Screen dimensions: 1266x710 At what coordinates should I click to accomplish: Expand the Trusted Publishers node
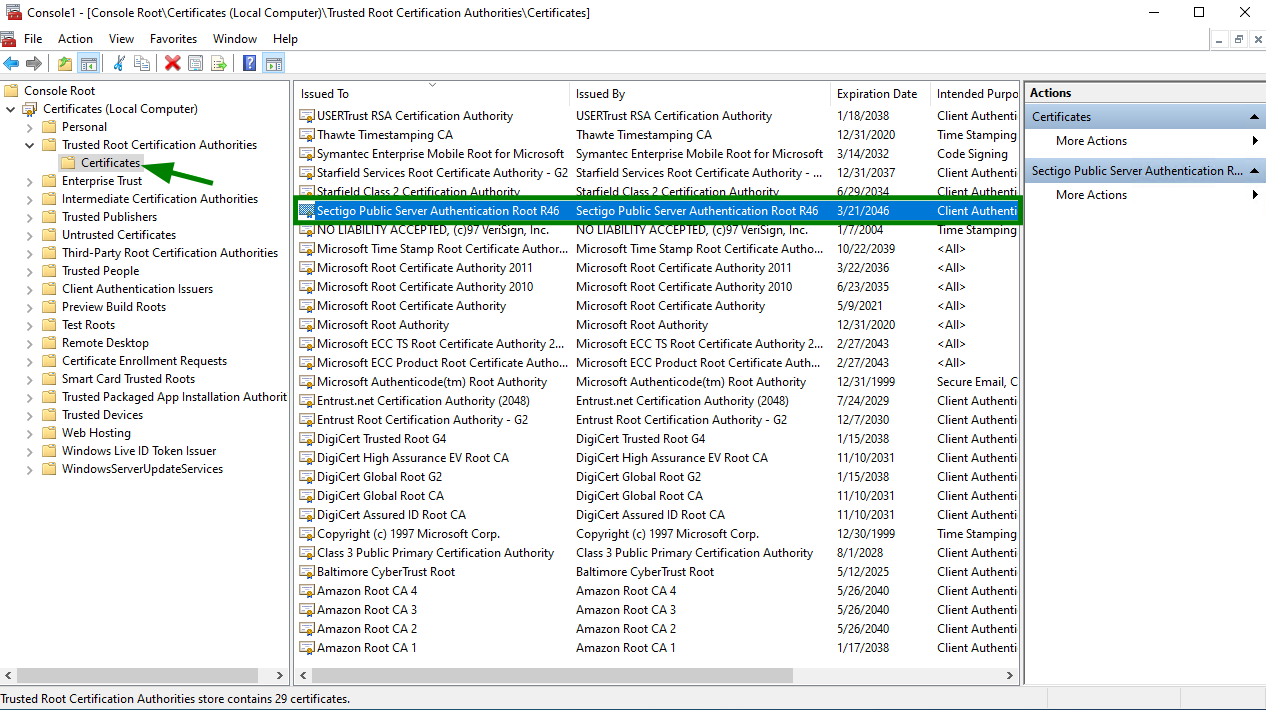pos(29,217)
